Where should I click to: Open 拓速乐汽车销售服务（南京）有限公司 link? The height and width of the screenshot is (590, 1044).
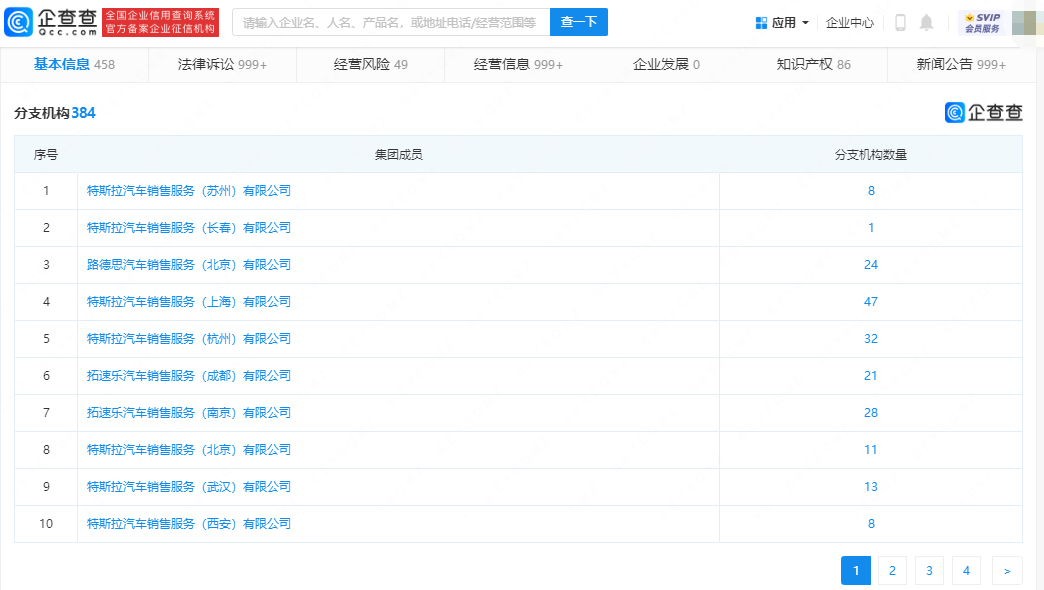point(188,413)
